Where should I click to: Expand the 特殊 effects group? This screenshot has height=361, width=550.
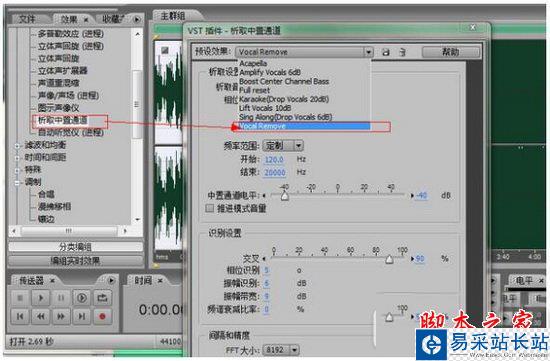[x=17, y=170]
